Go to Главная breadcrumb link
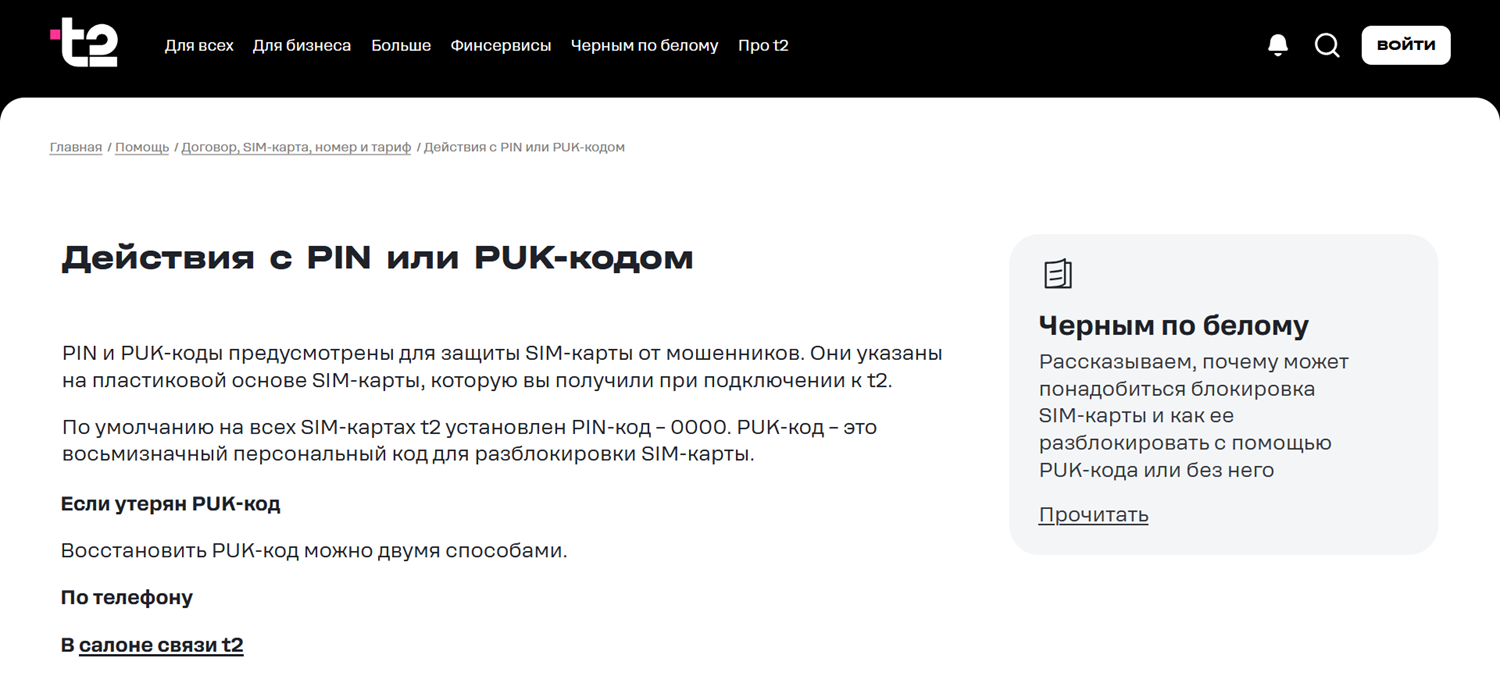The width and height of the screenshot is (1500, 690). point(76,147)
